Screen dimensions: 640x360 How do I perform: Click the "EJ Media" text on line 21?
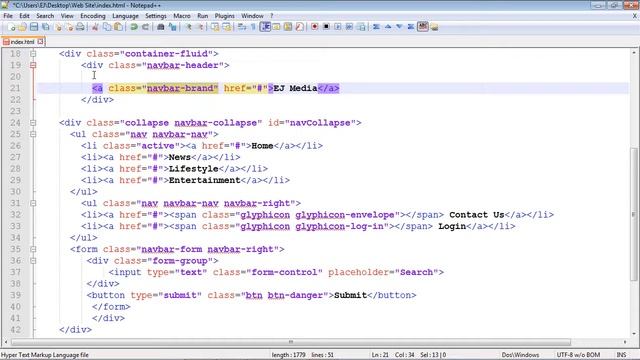click(x=295, y=88)
